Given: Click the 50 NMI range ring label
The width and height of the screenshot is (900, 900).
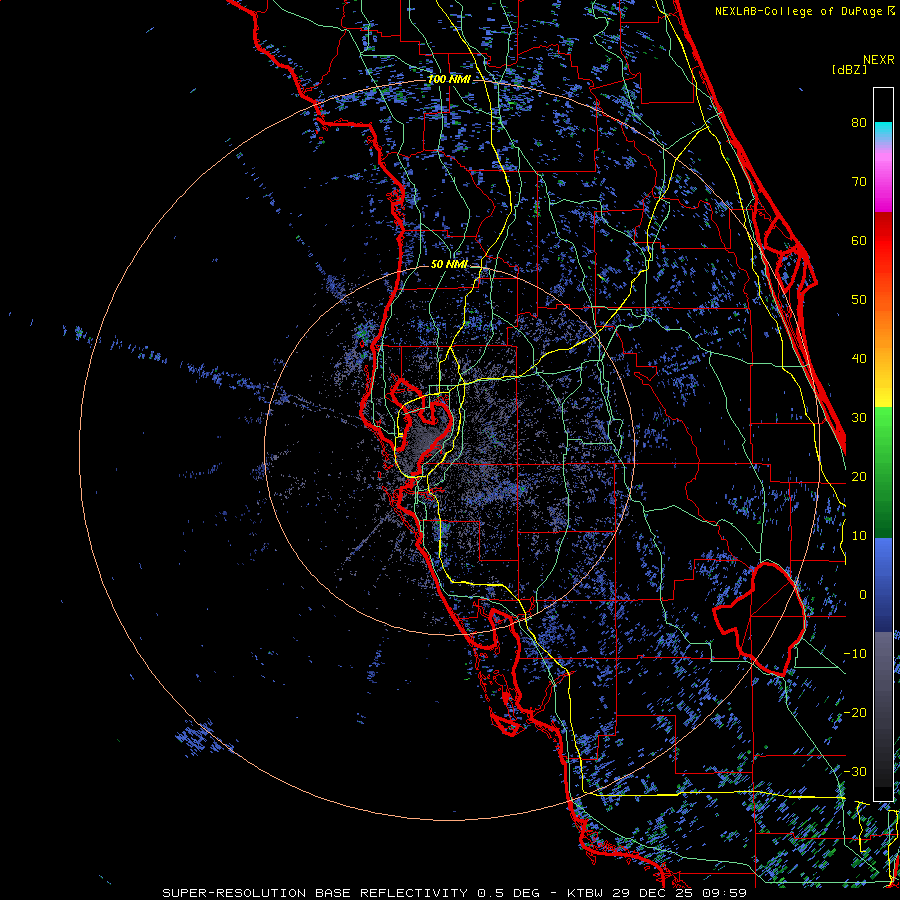Looking at the screenshot, I should point(449,264).
